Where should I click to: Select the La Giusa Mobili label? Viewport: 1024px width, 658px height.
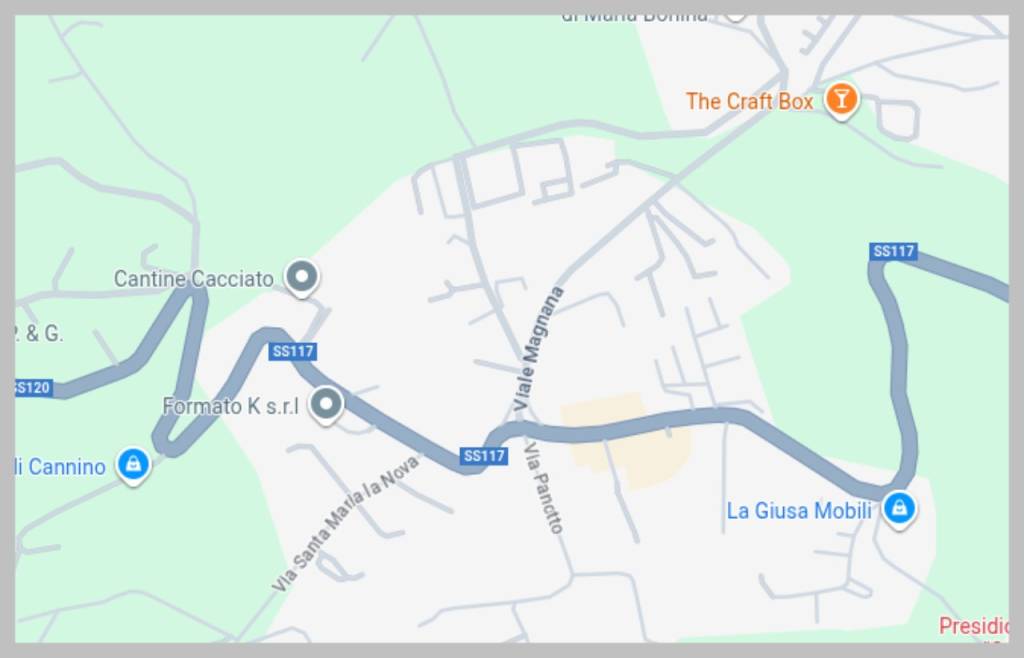(799, 510)
